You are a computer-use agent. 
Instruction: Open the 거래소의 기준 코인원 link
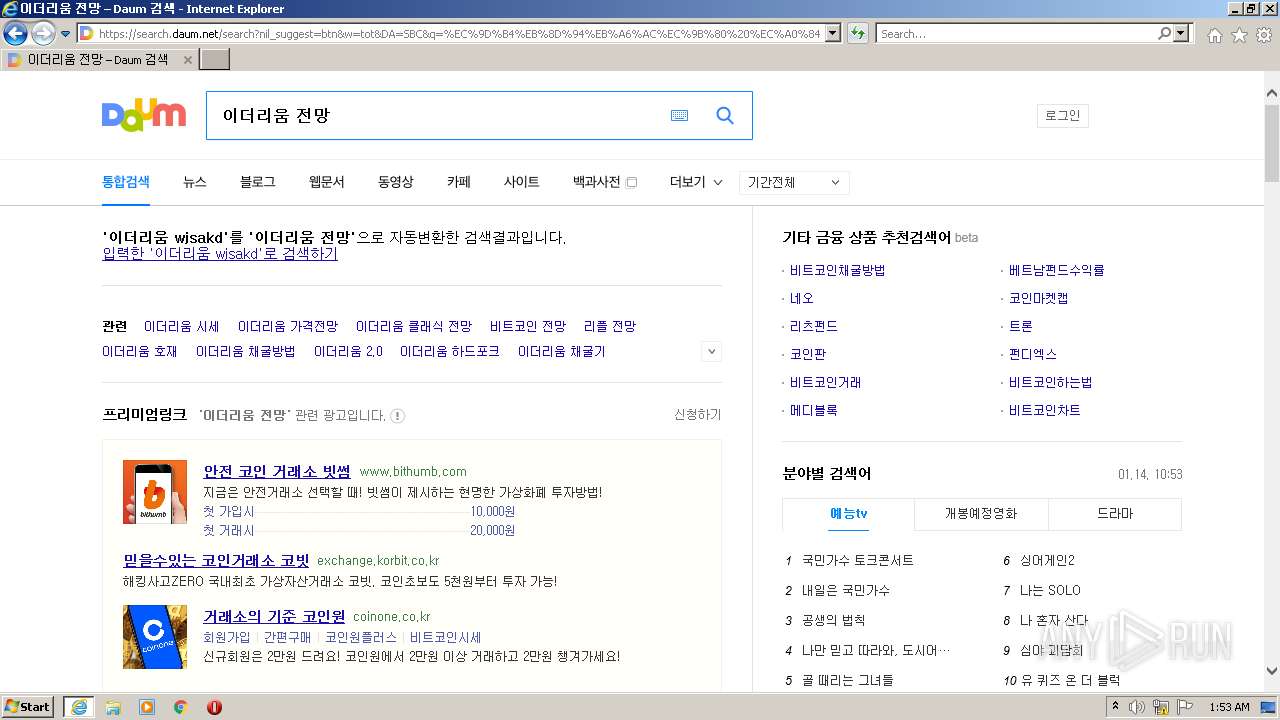pos(274,617)
